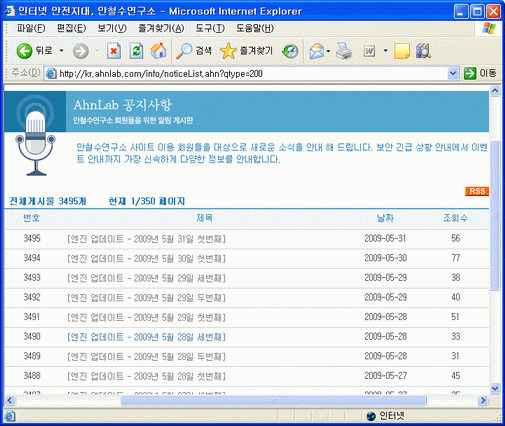505x426 pixels.
Task: Open the 파일(F) menu
Action: point(31,28)
